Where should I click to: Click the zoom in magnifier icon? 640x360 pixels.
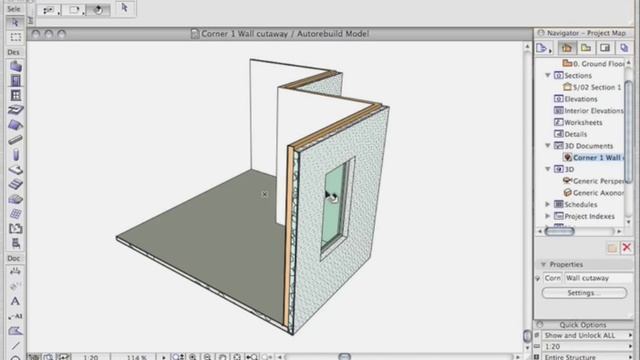(193, 357)
